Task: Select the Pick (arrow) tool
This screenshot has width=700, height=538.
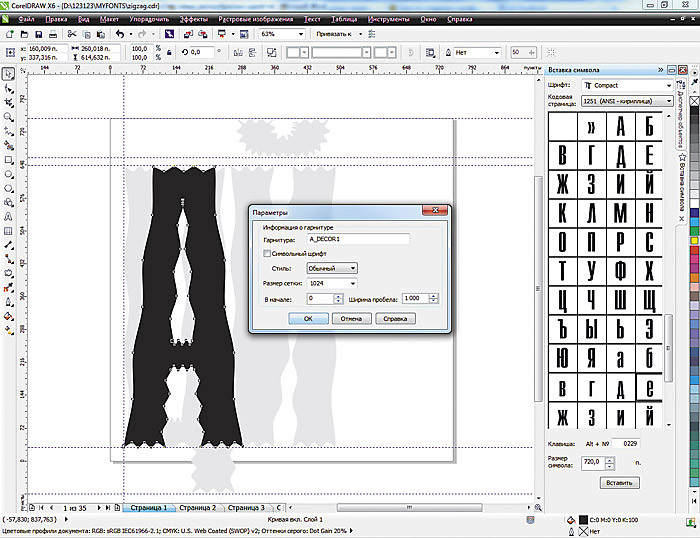Action: [x=8, y=74]
